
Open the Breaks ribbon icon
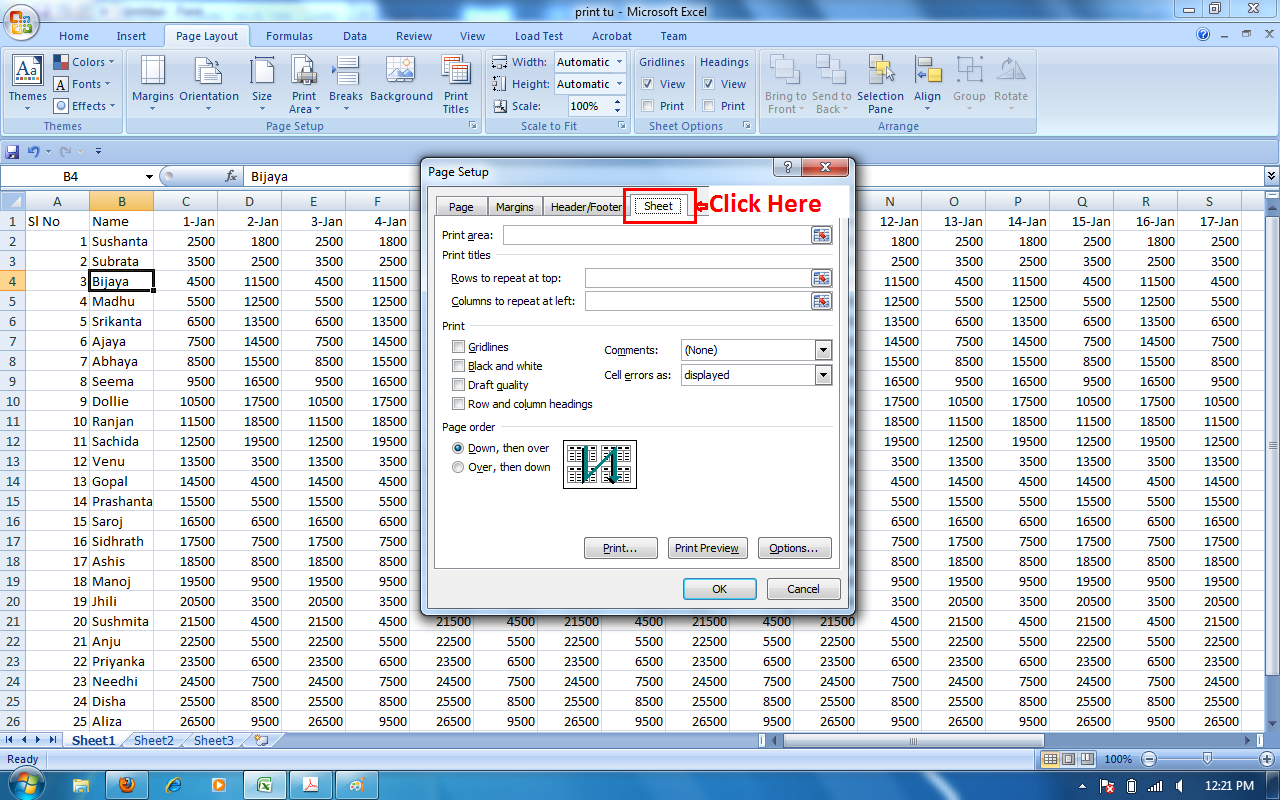pos(346,84)
